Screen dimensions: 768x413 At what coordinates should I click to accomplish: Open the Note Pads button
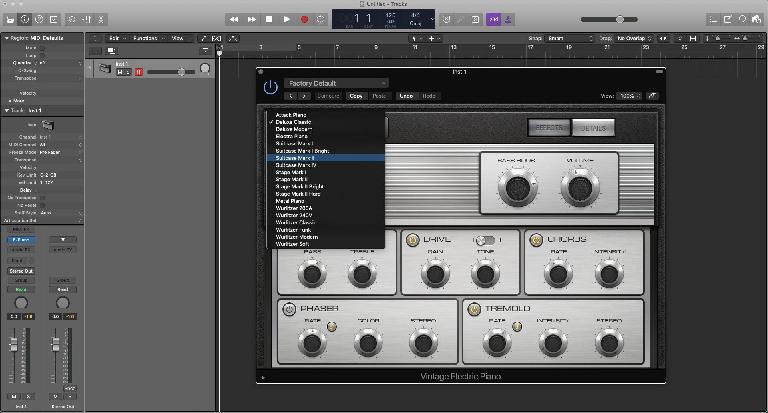[728, 20]
